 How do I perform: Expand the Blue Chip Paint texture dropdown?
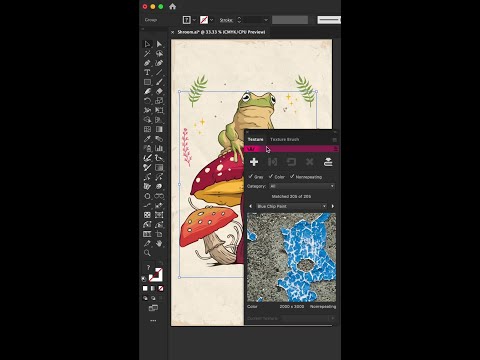tap(291, 206)
